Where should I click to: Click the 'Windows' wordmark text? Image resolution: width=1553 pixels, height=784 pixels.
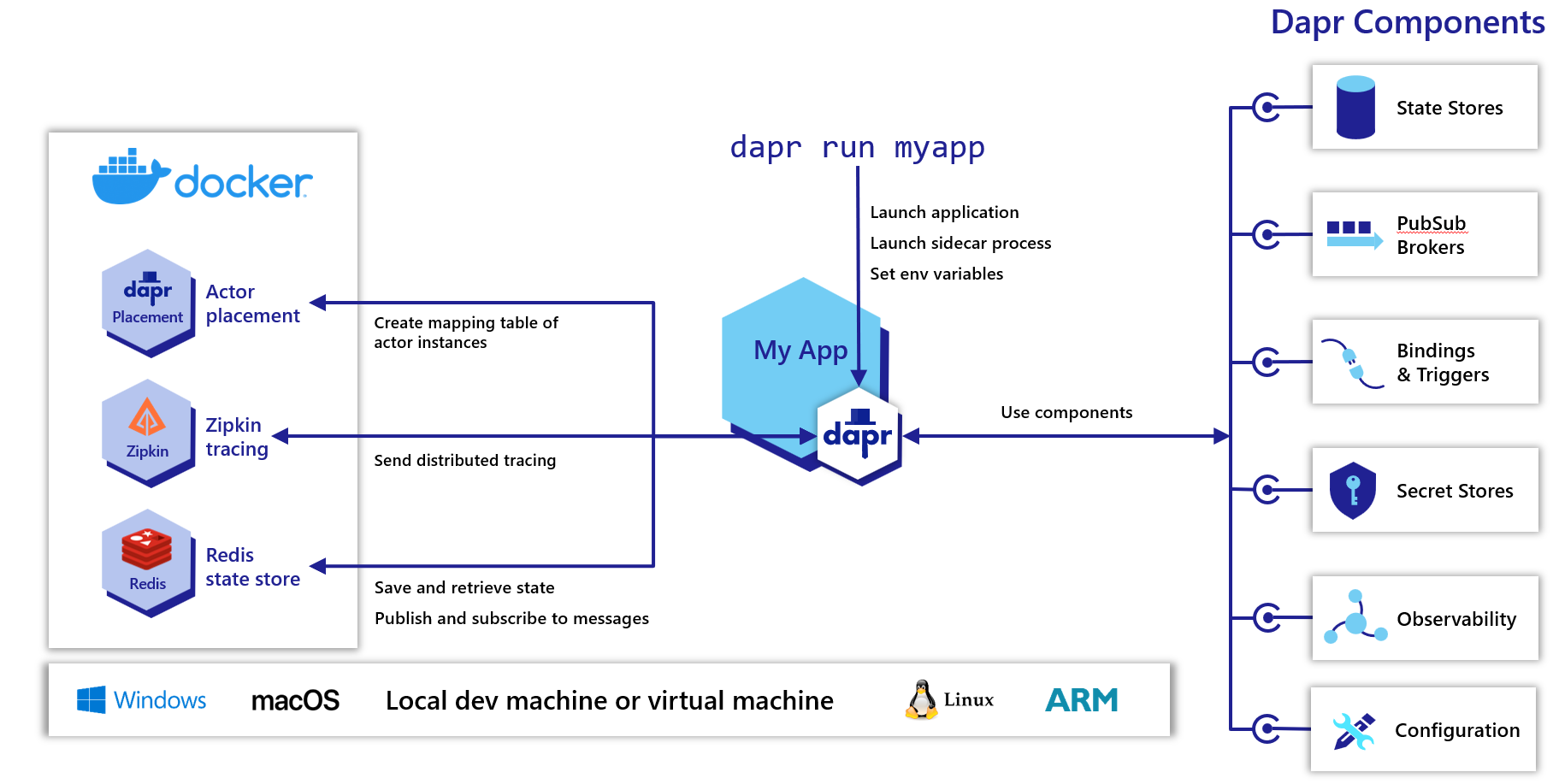[x=160, y=700]
